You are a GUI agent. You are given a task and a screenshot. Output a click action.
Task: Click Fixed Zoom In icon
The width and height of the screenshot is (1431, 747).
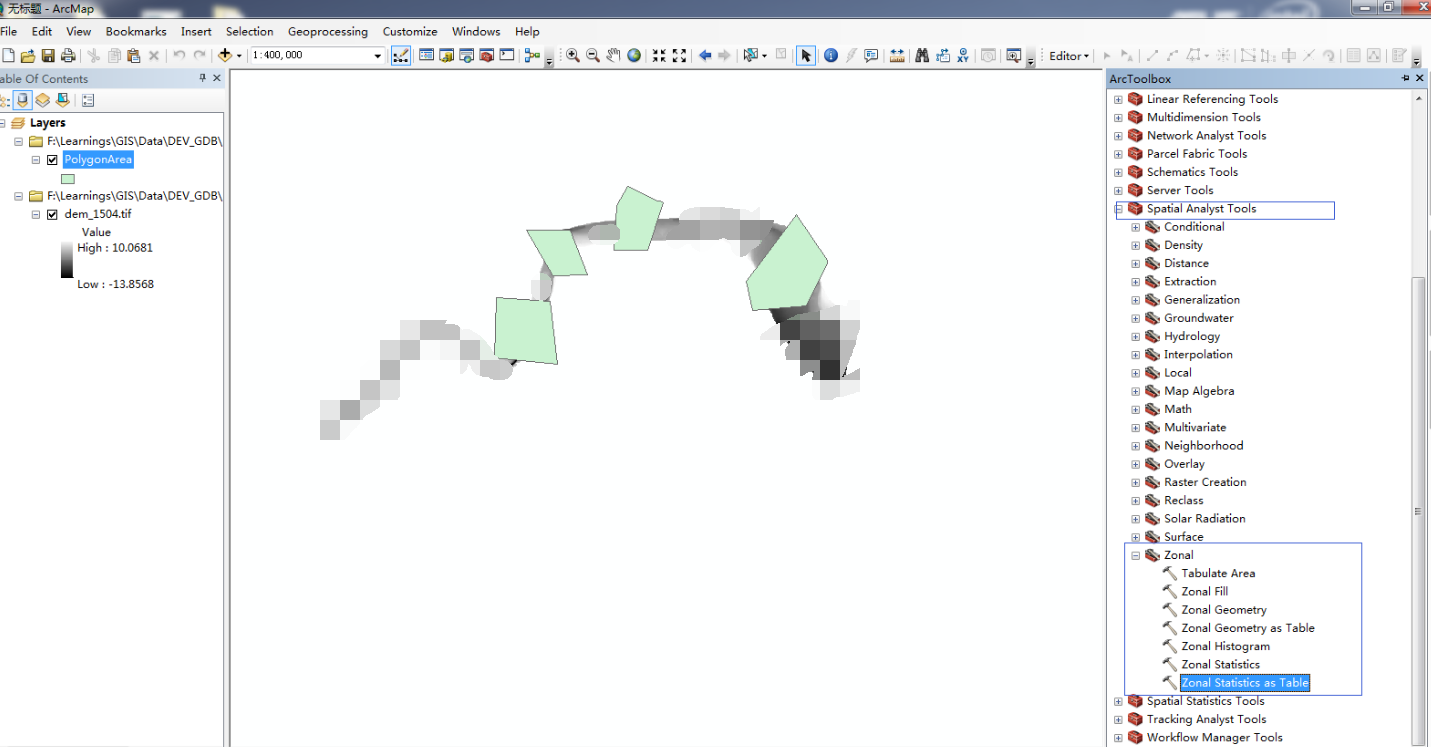click(x=659, y=56)
